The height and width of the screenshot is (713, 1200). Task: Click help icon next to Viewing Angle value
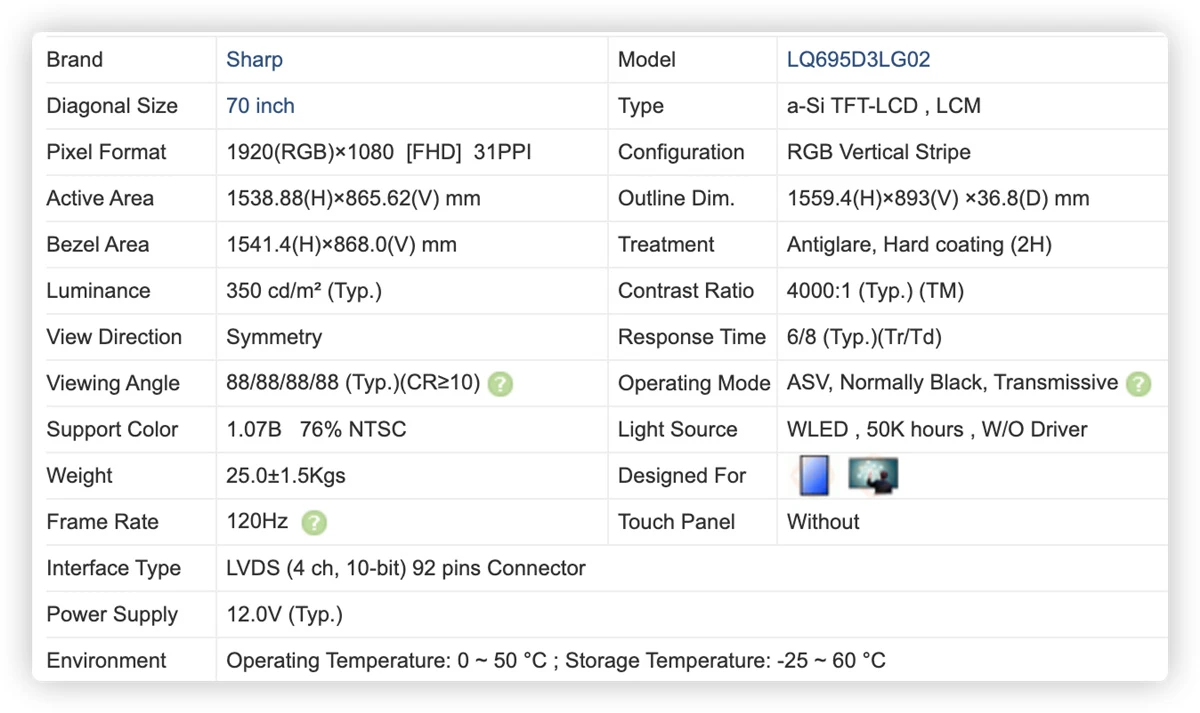[x=500, y=384]
